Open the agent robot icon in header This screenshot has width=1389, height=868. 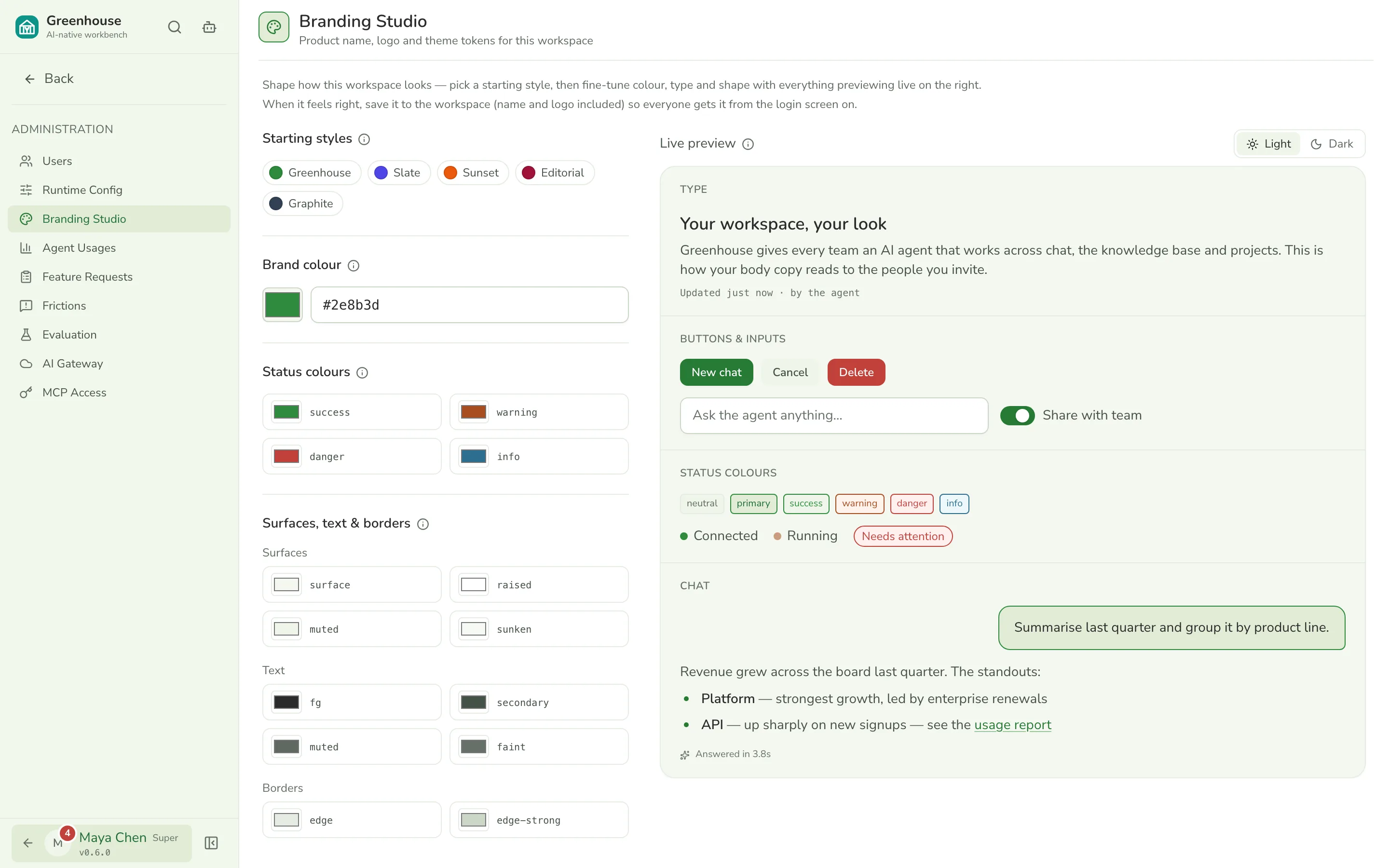pyautogui.click(x=209, y=27)
